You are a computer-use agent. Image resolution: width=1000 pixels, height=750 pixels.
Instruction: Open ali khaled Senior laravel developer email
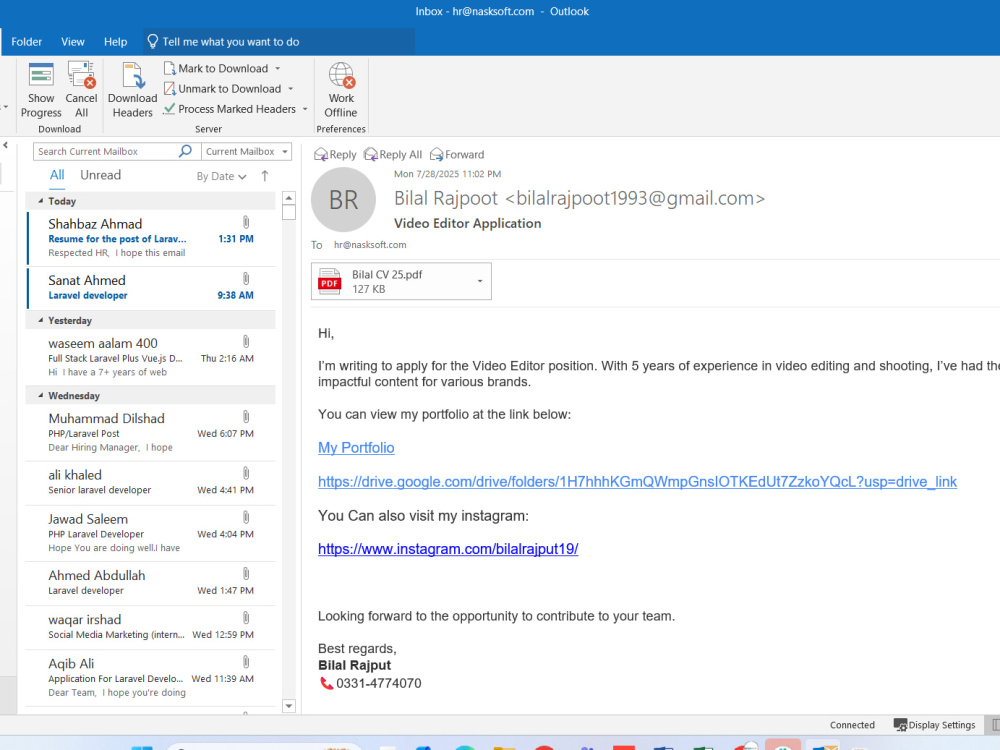tap(151, 482)
